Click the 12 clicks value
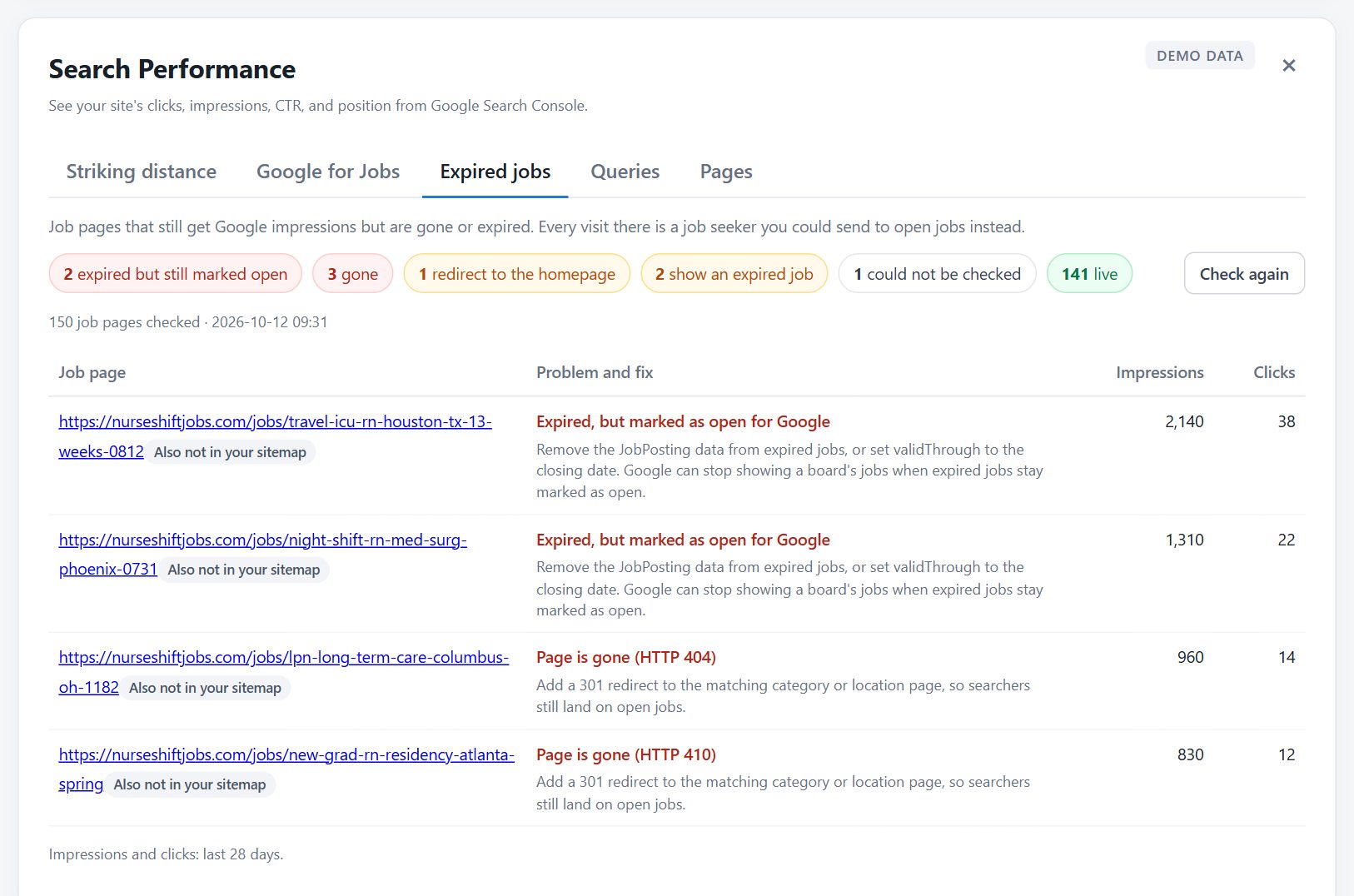This screenshot has height=896, width=1354. [1287, 755]
